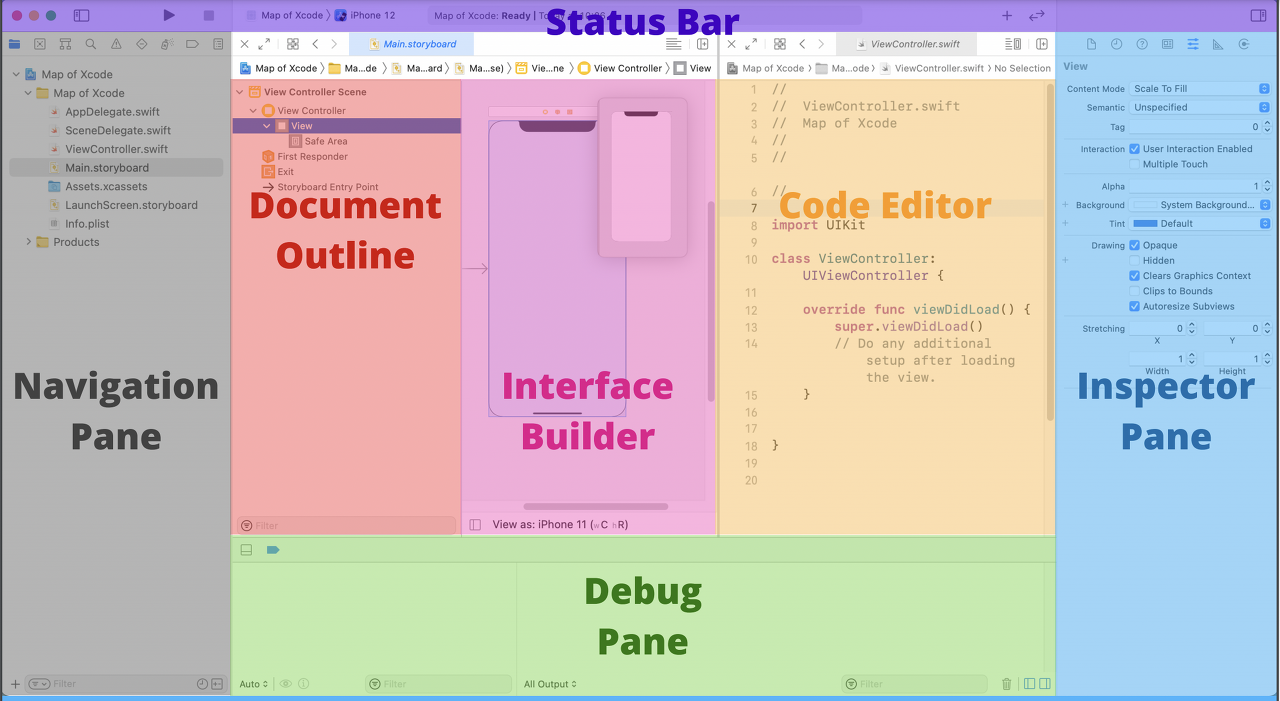Show the Identity inspector

pos(1167,44)
